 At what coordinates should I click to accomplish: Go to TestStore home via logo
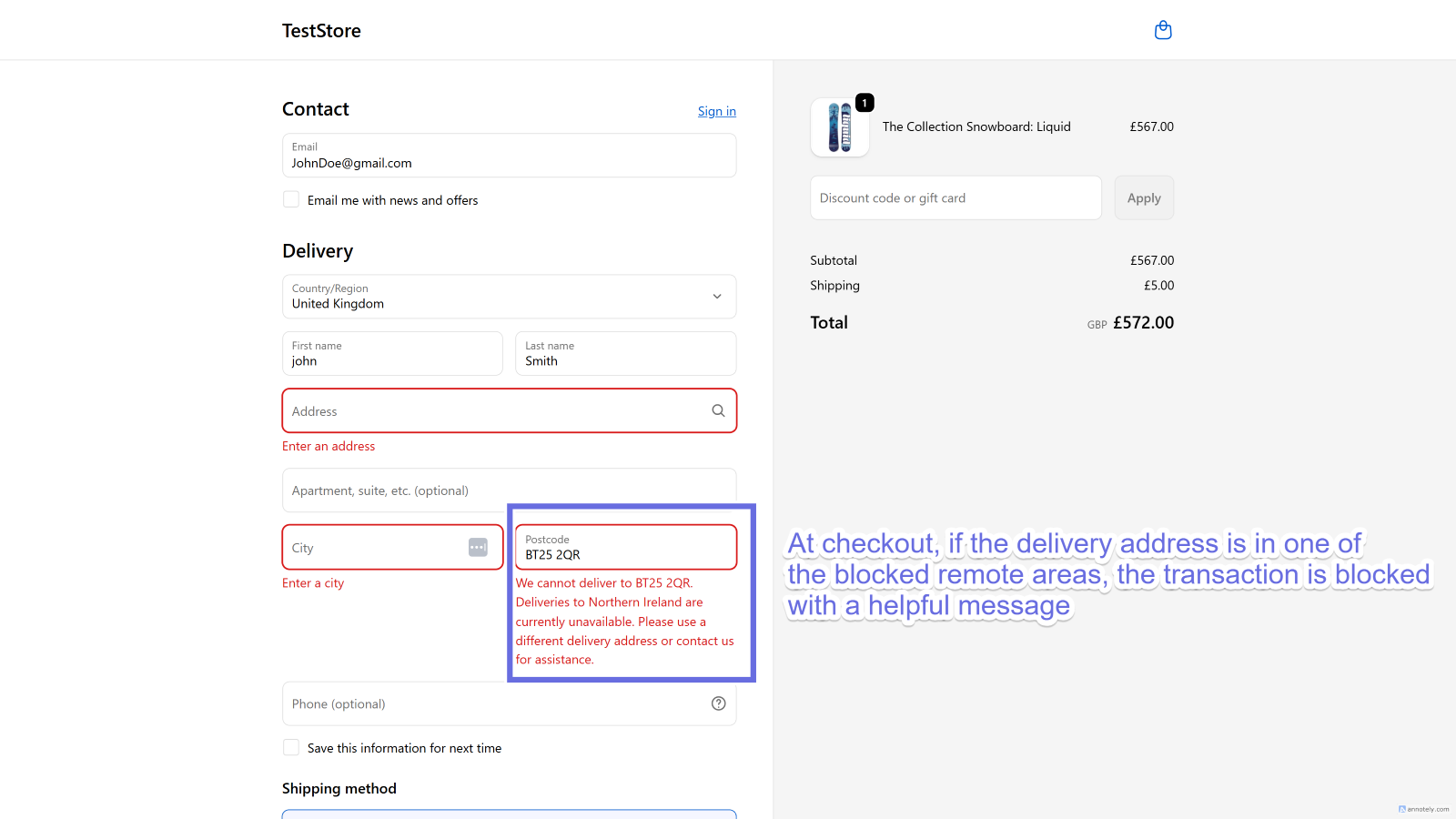pyautogui.click(x=321, y=31)
